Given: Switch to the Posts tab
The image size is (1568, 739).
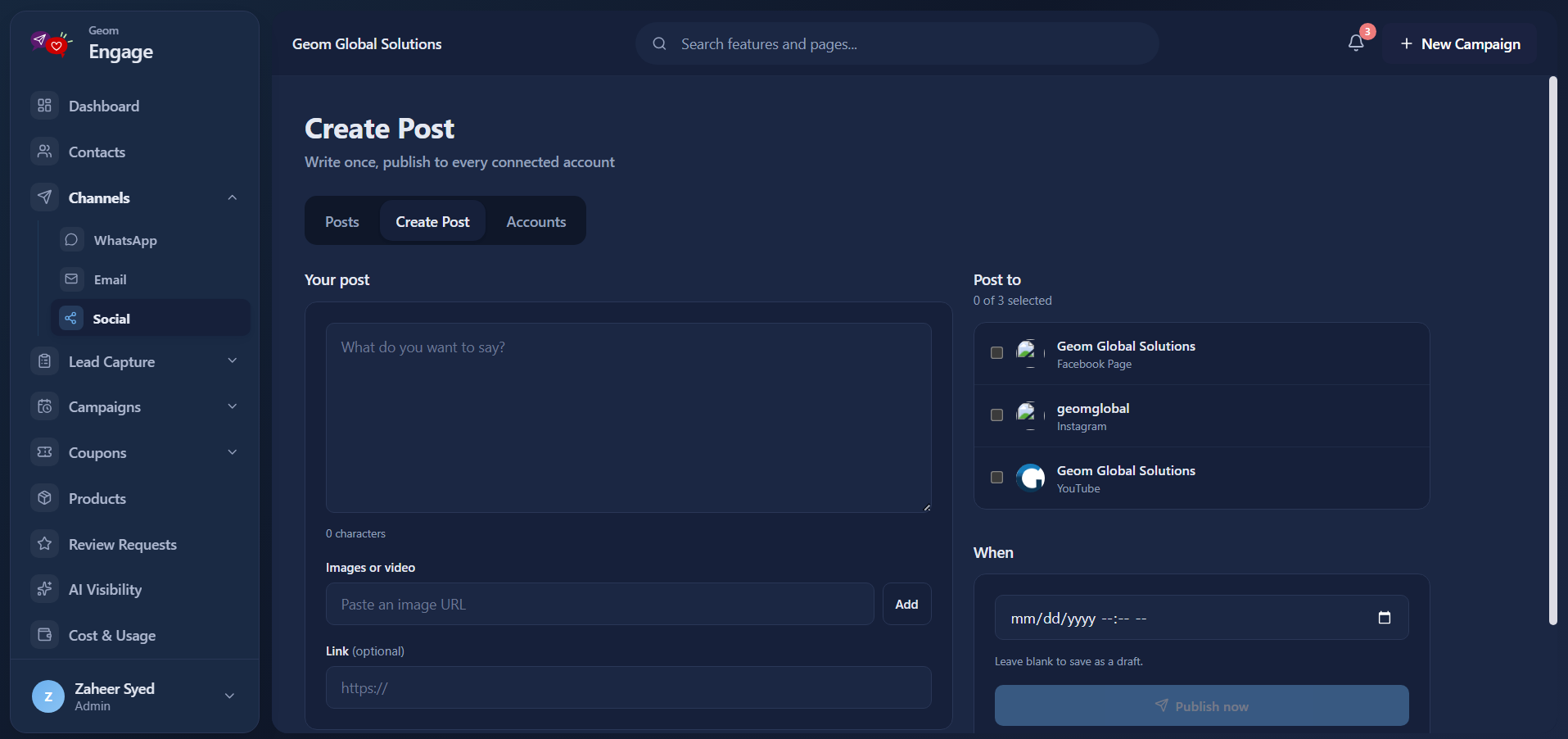Looking at the screenshot, I should (x=342, y=221).
